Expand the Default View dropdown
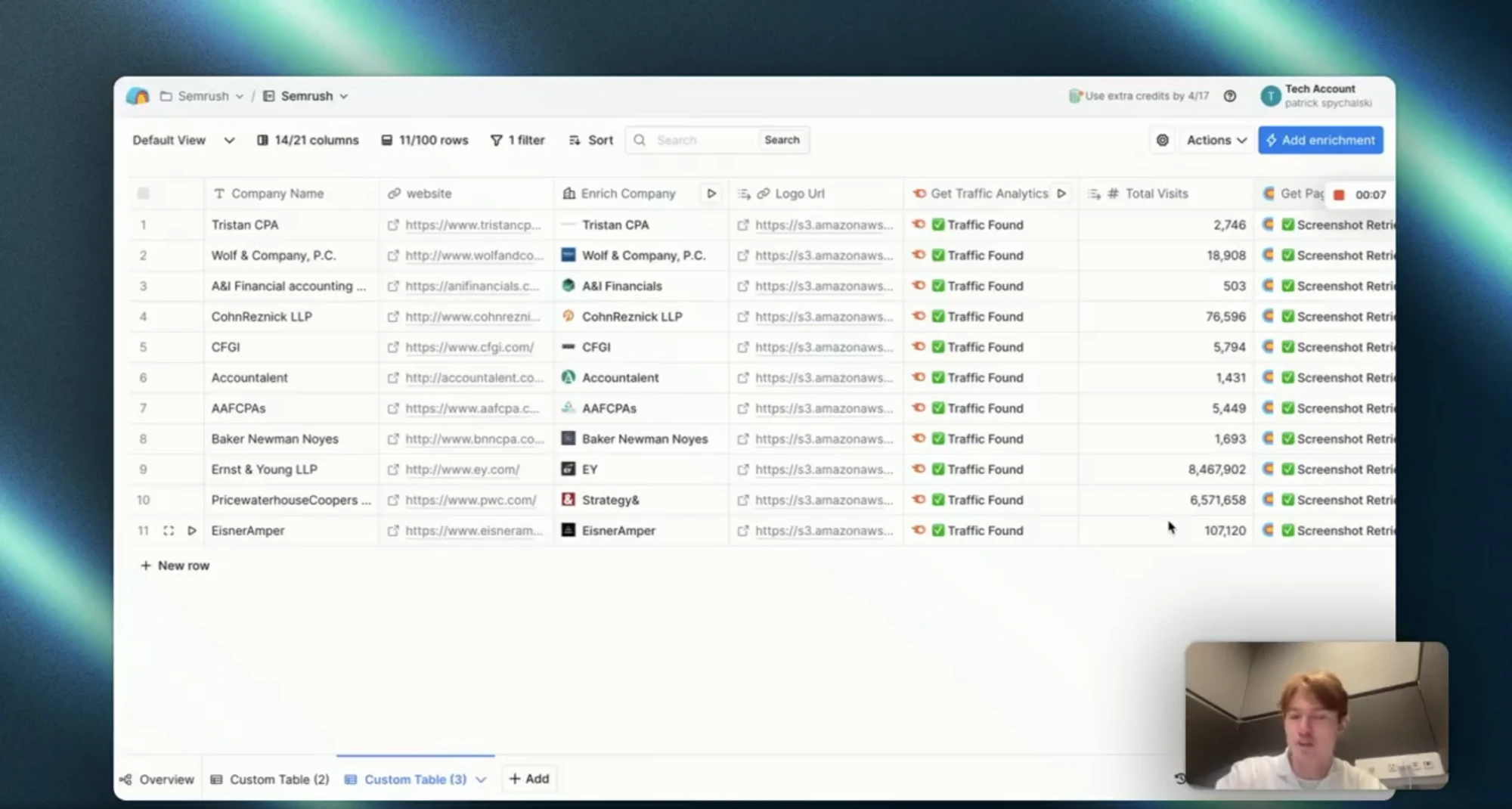This screenshot has width=1512, height=809. click(x=184, y=140)
